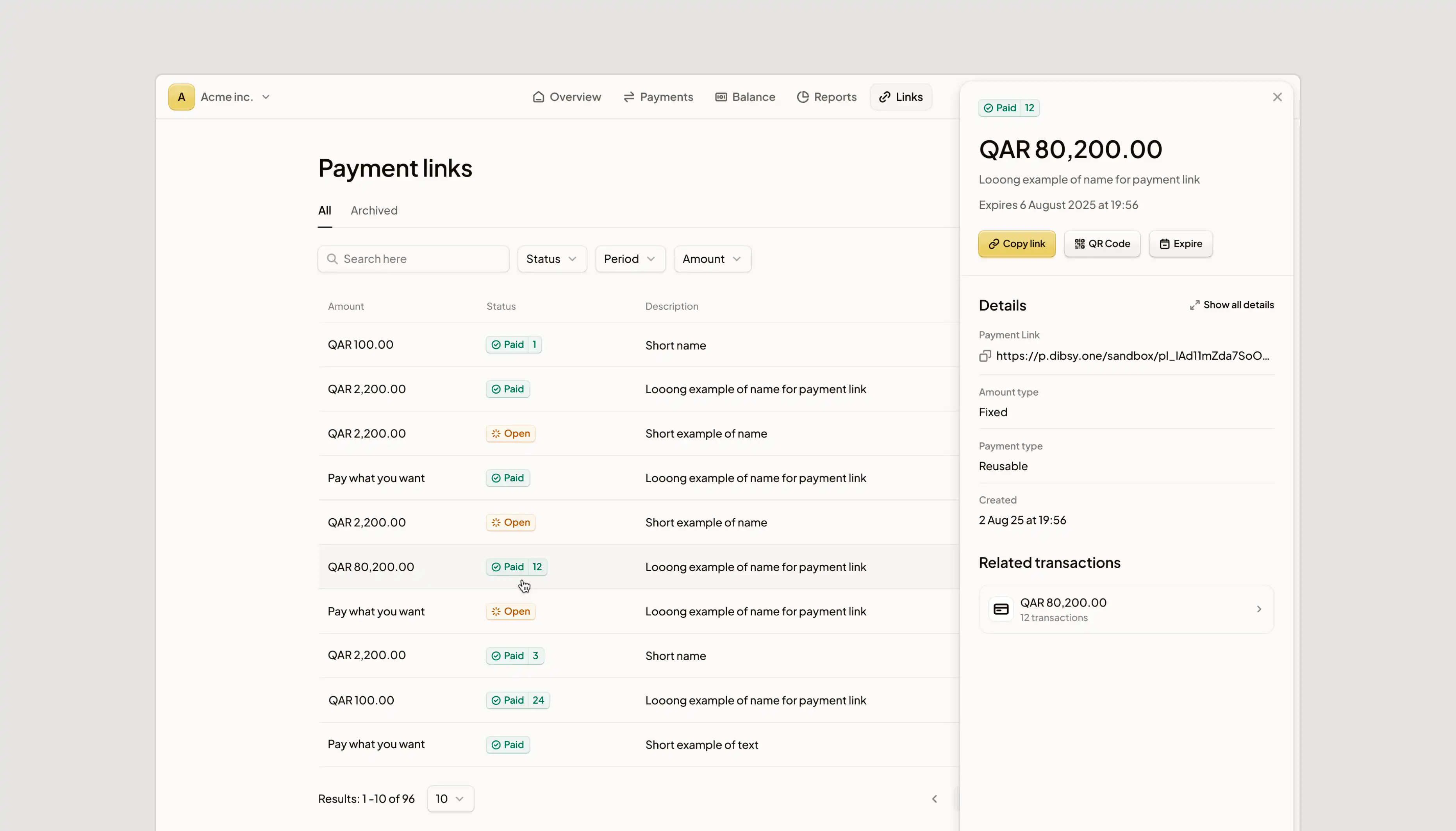Open the Status filter dropdown

[x=552, y=259]
